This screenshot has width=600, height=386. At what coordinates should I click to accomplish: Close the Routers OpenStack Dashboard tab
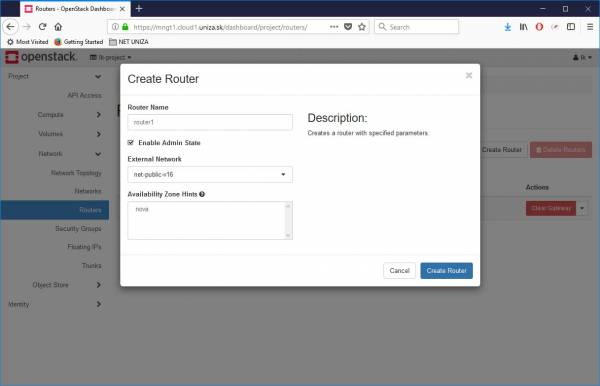point(122,8)
